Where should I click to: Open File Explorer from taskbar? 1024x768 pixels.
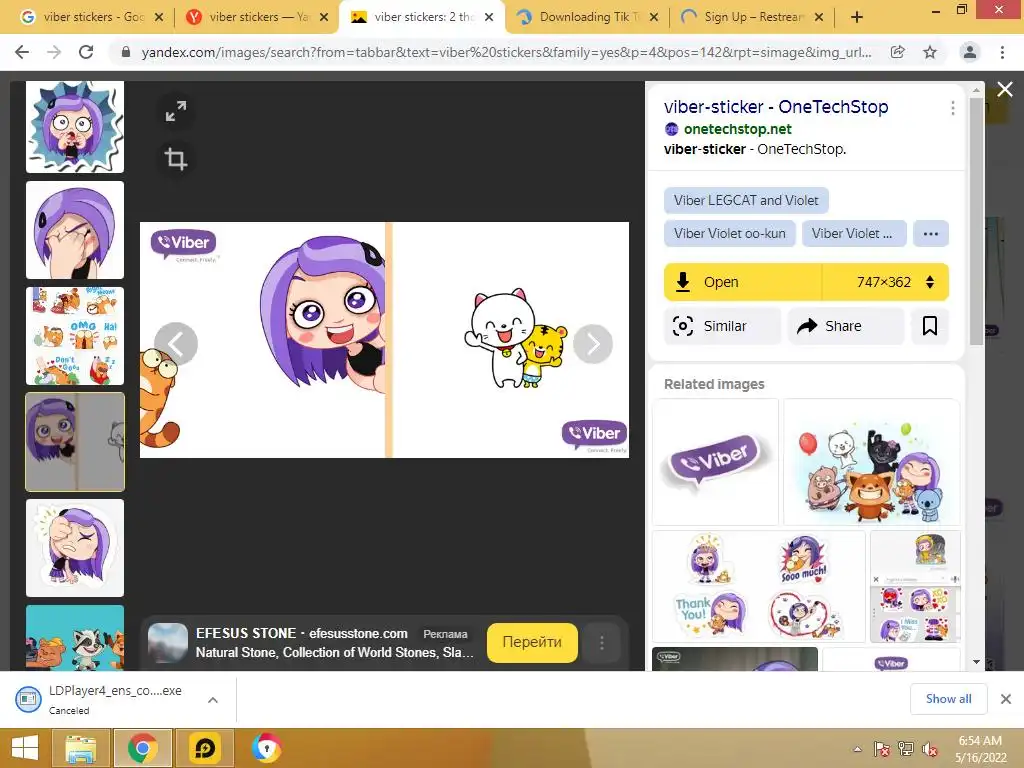[81, 748]
